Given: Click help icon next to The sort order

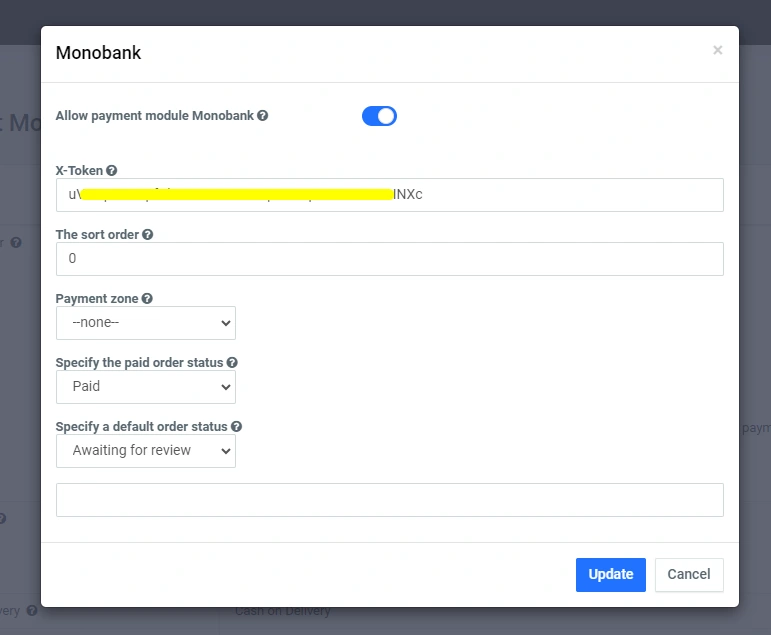Looking at the screenshot, I should [148, 235].
